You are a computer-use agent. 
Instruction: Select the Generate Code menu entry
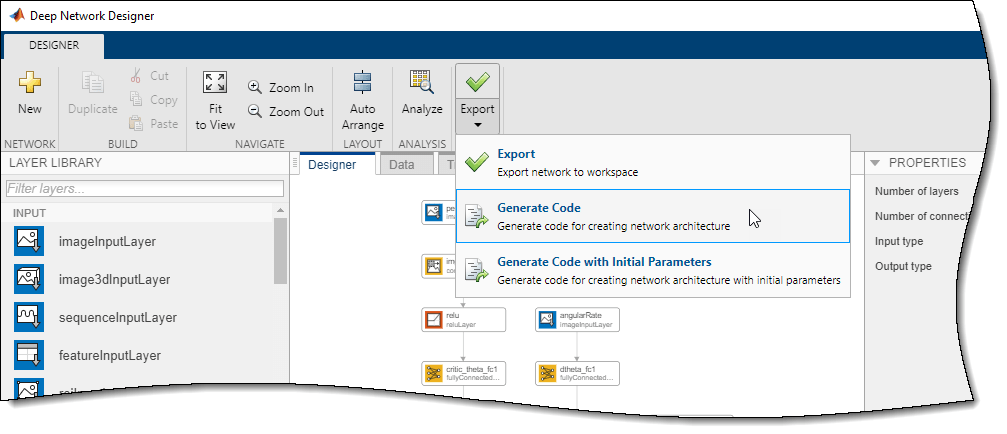click(652, 216)
